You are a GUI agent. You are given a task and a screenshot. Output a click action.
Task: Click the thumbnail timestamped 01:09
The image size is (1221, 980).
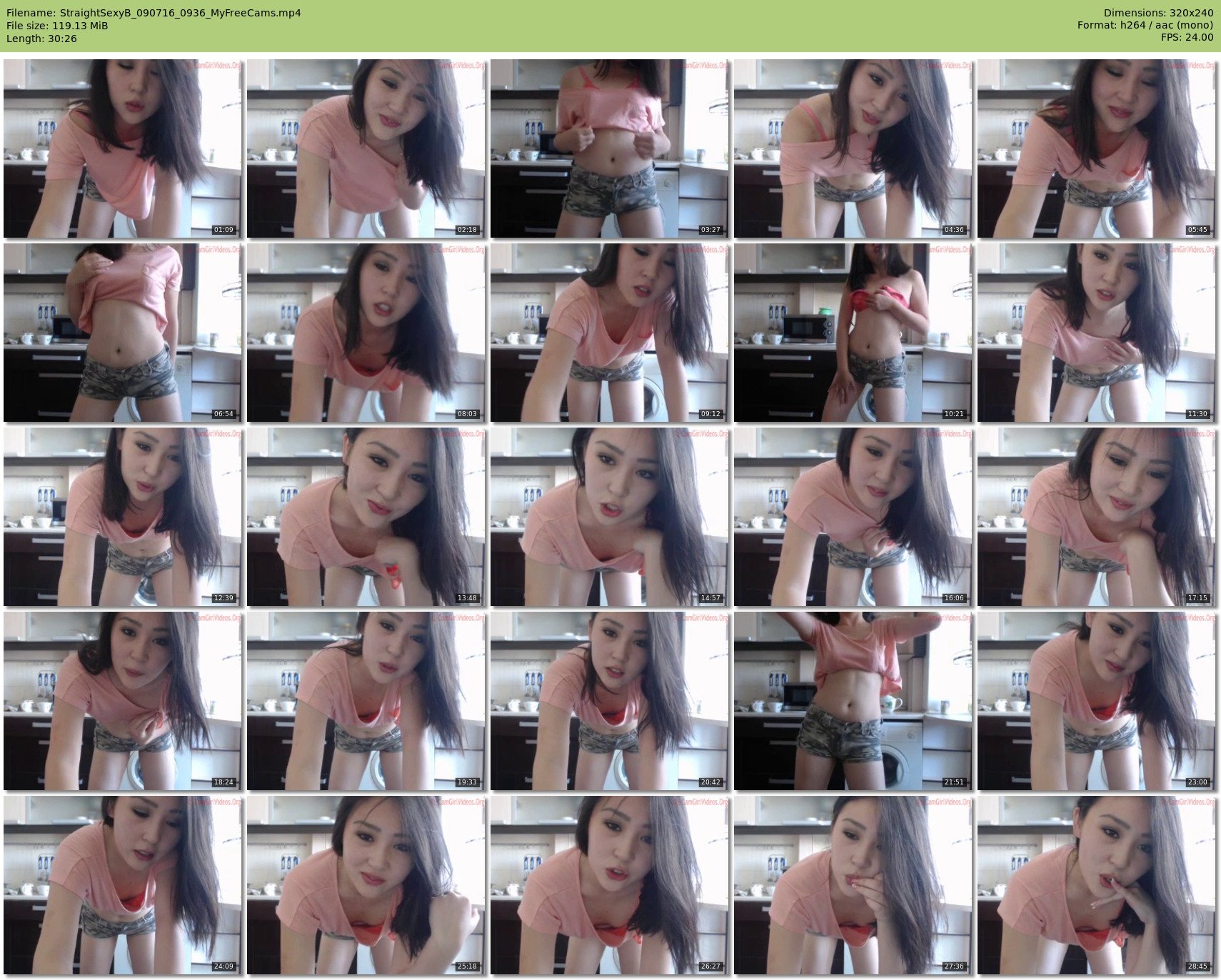(122, 148)
